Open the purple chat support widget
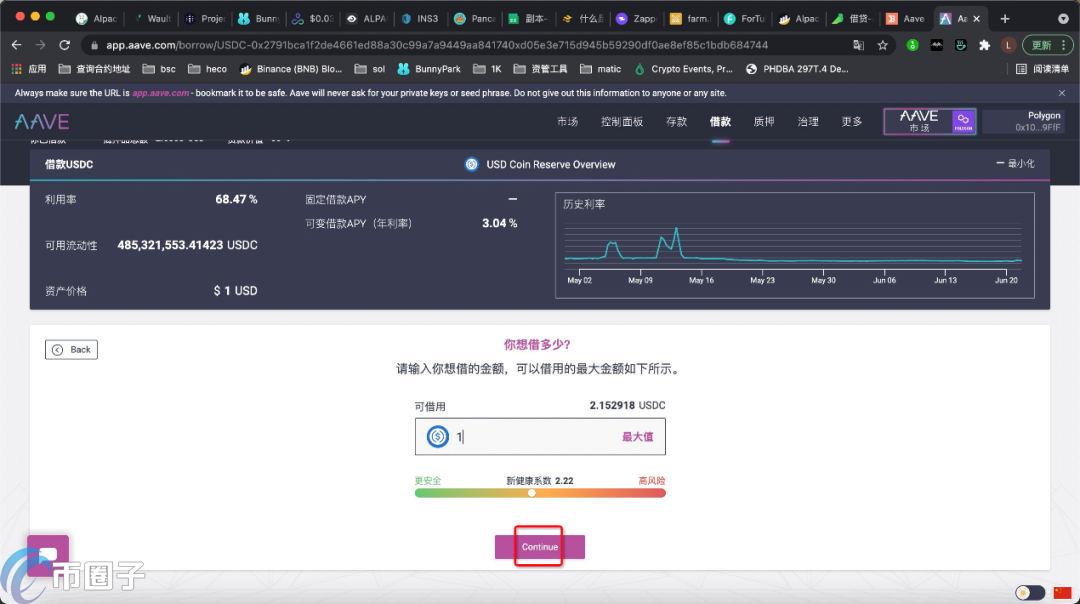1080x604 pixels. (x=48, y=554)
